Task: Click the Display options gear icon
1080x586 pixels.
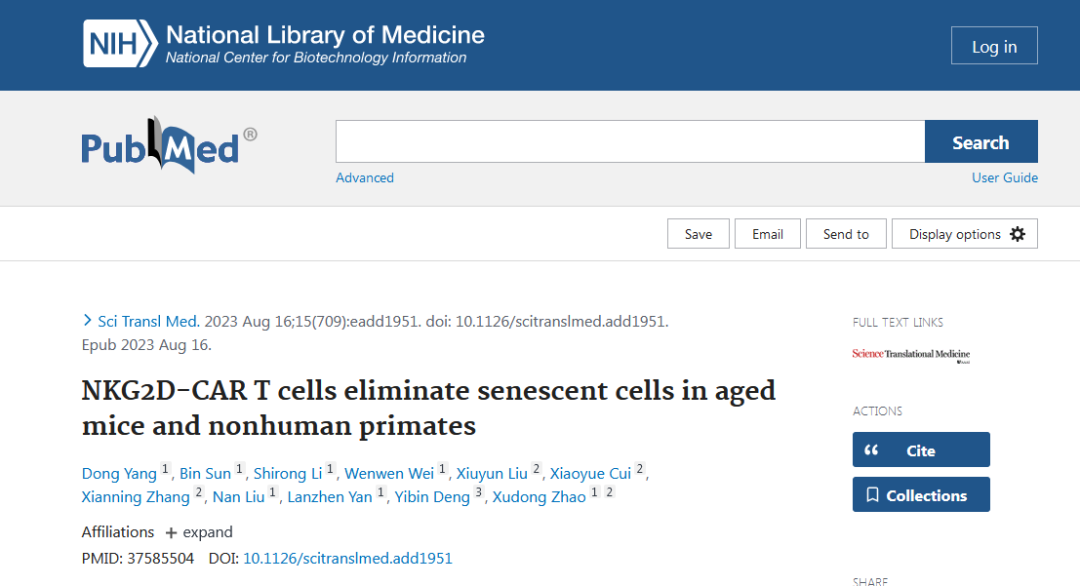Action: [1017, 234]
